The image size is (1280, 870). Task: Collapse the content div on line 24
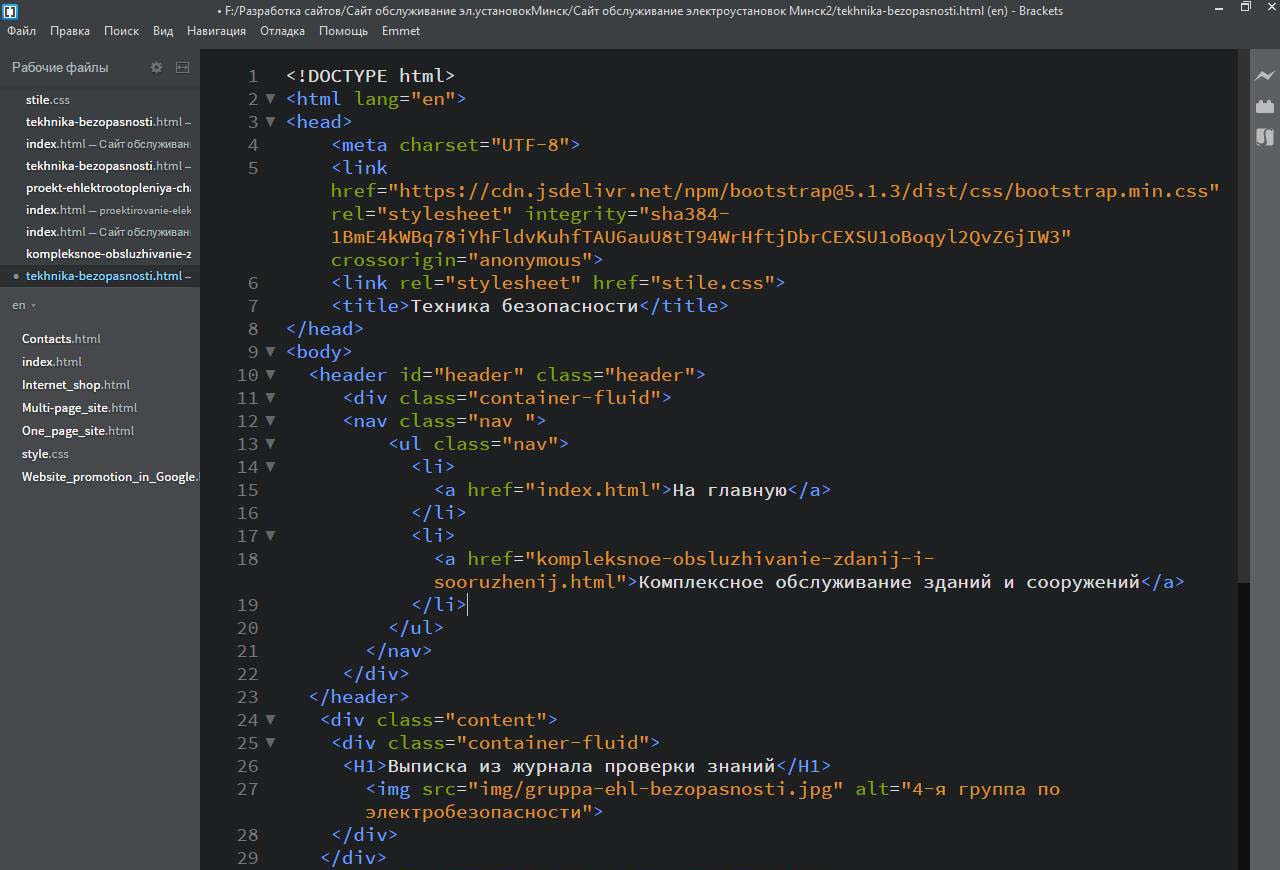coord(270,719)
